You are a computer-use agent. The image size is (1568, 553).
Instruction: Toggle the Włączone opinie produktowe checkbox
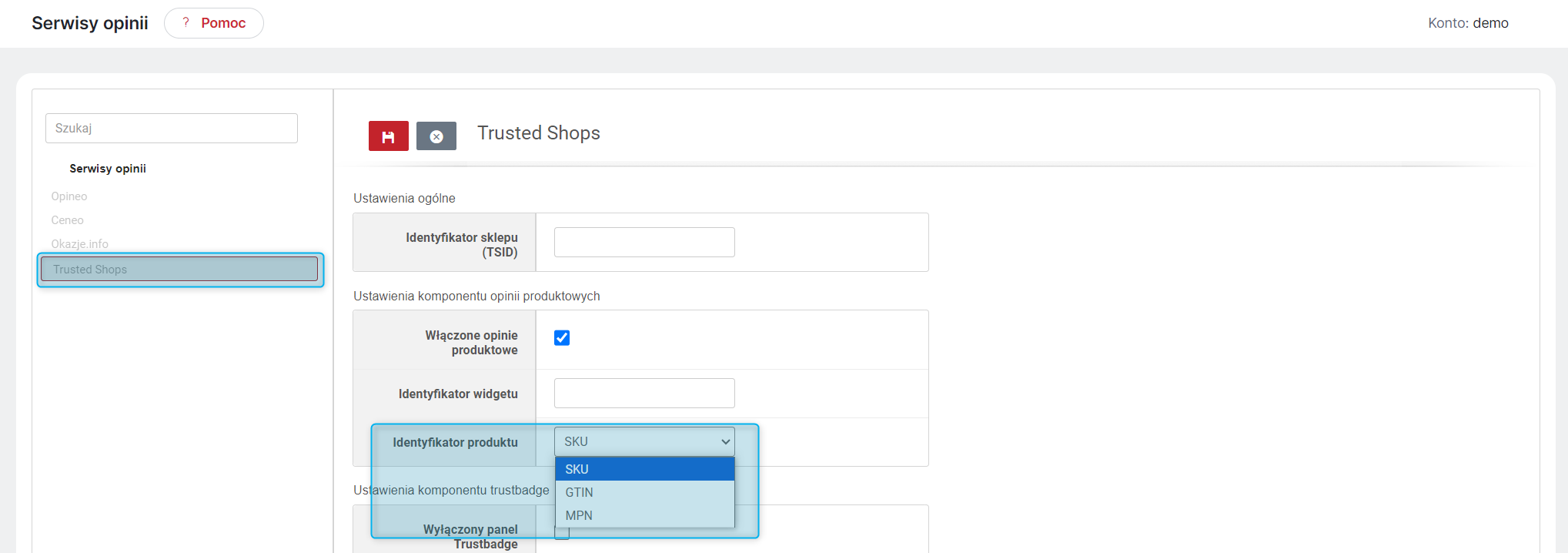[562, 338]
